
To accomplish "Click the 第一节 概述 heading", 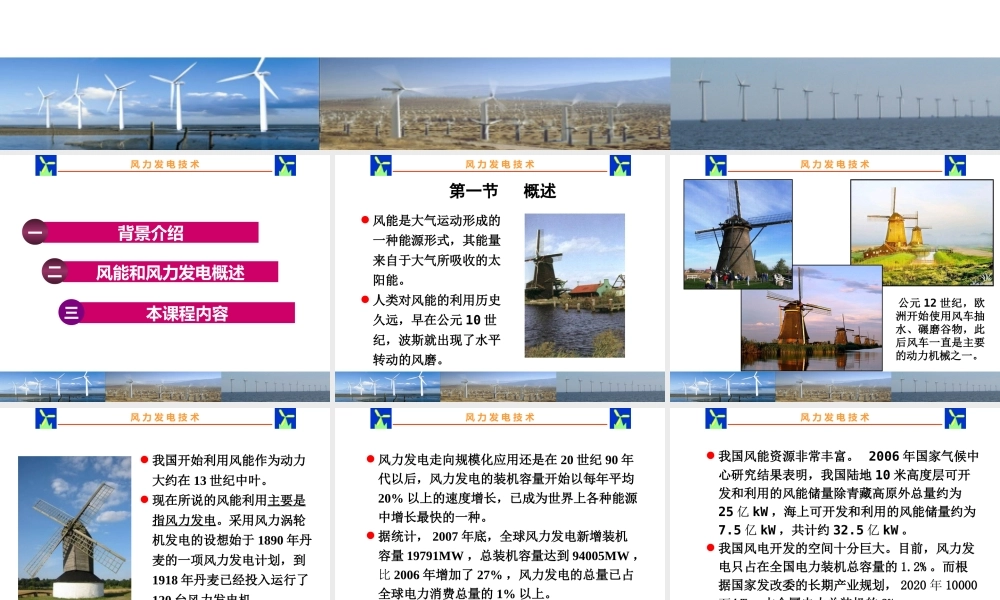I will click(x=502, y=191).
